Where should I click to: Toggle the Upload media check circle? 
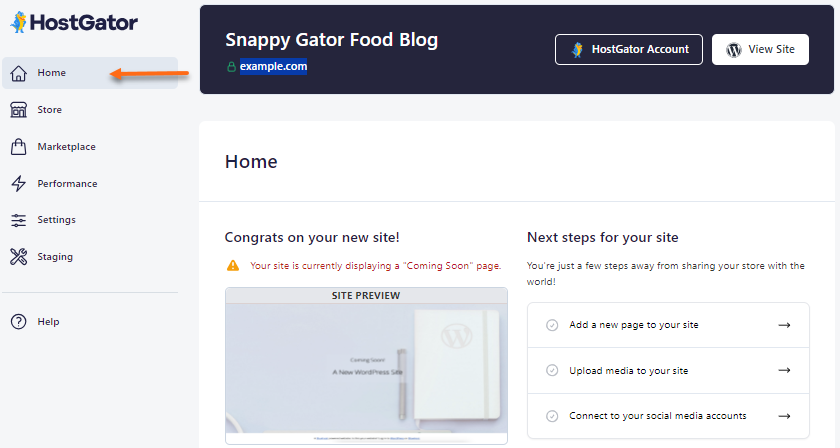[x=552, y=370]
